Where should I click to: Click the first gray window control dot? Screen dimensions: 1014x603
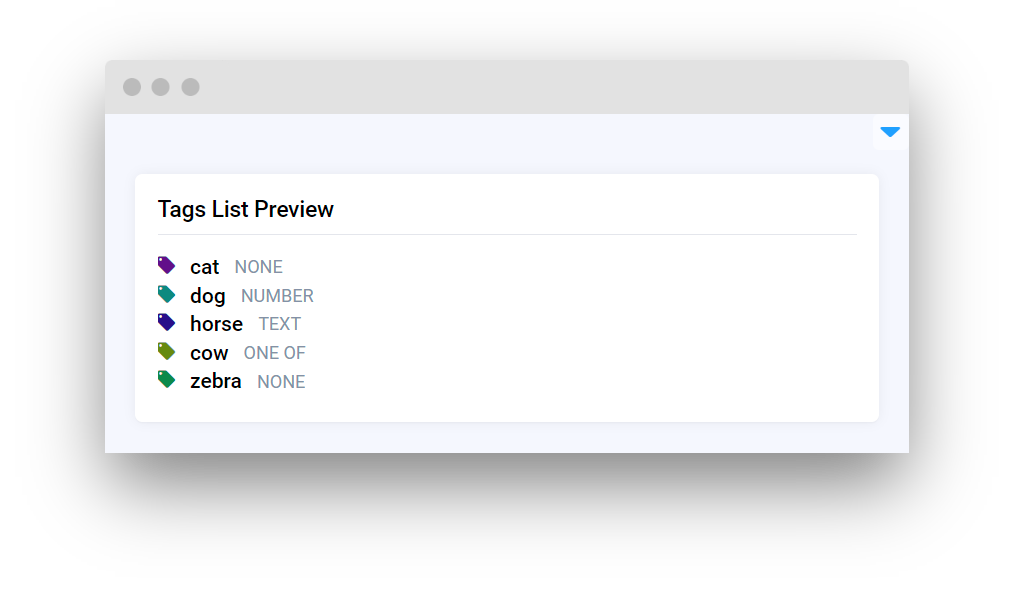click(132, 87)
